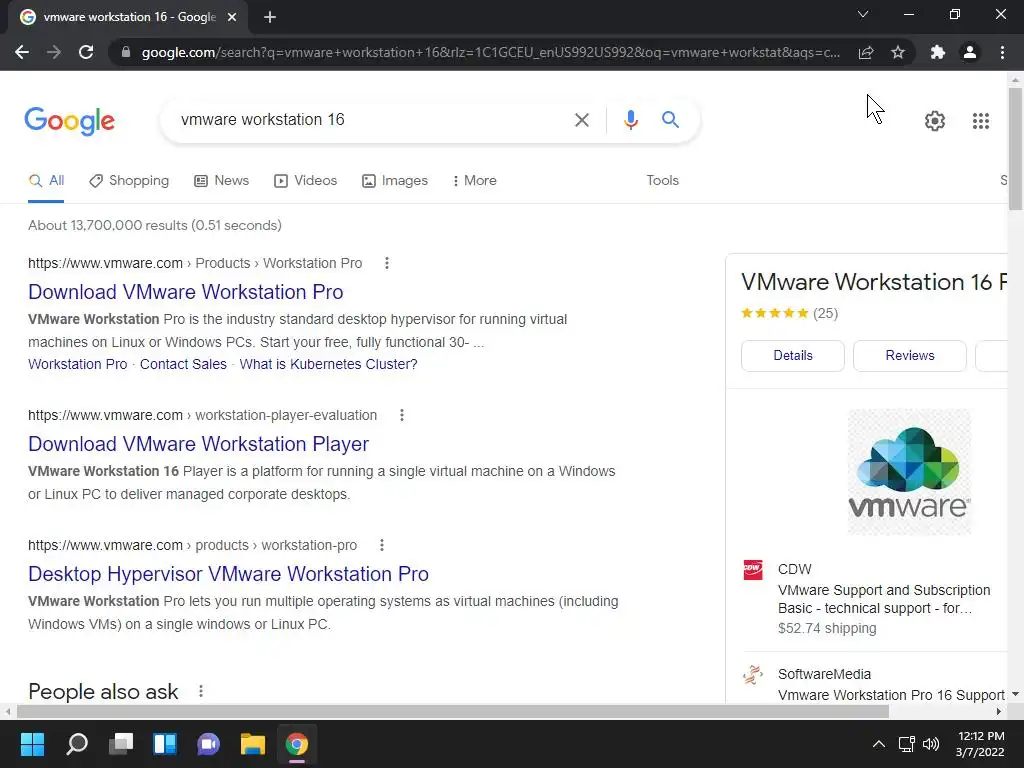
Task: Open What is Kubernetes Cluster link
Action: pyautogui.click(x=328, y=364)
